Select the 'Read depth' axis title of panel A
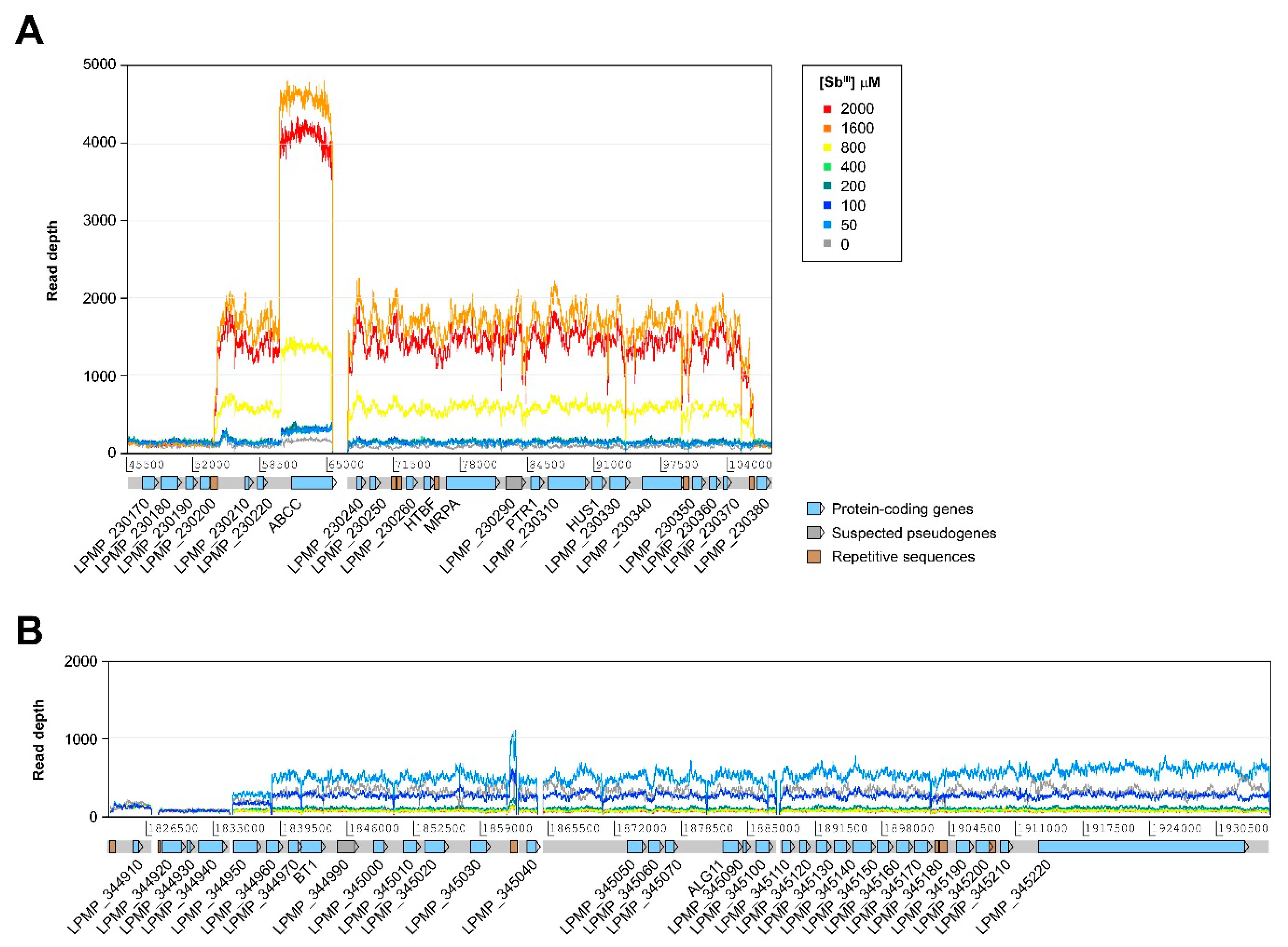Image resolution: width=1288 pixels, height=947 pixels. (52, 261)
